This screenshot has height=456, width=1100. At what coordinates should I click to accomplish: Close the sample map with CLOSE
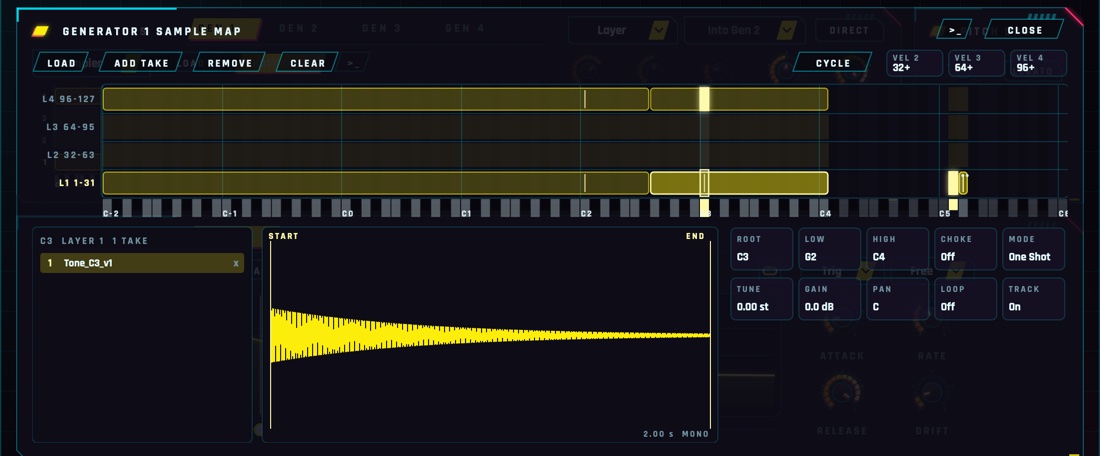(x=1024, y=30)
